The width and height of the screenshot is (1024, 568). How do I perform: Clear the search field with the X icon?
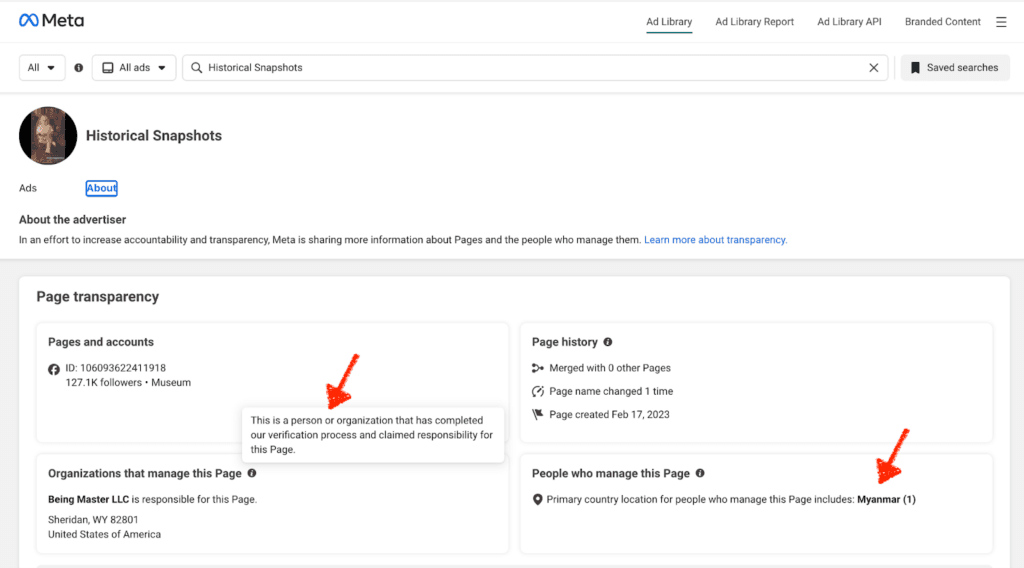click(x=874, y=68)
